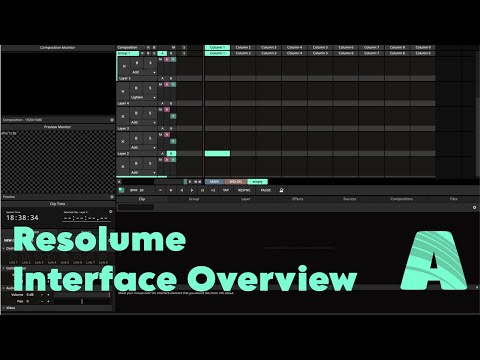Eject Layer 4 content with X
This screenshot has width=480, height=360.
[x=123, y=91]
